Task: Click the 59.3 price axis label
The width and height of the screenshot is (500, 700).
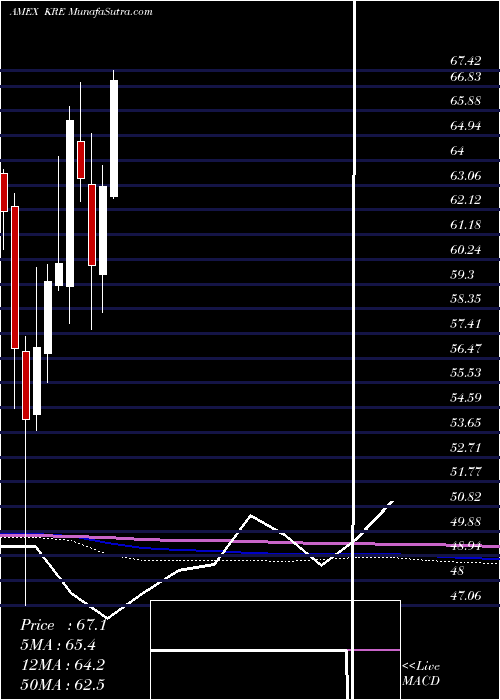Action: coord(462,275)
